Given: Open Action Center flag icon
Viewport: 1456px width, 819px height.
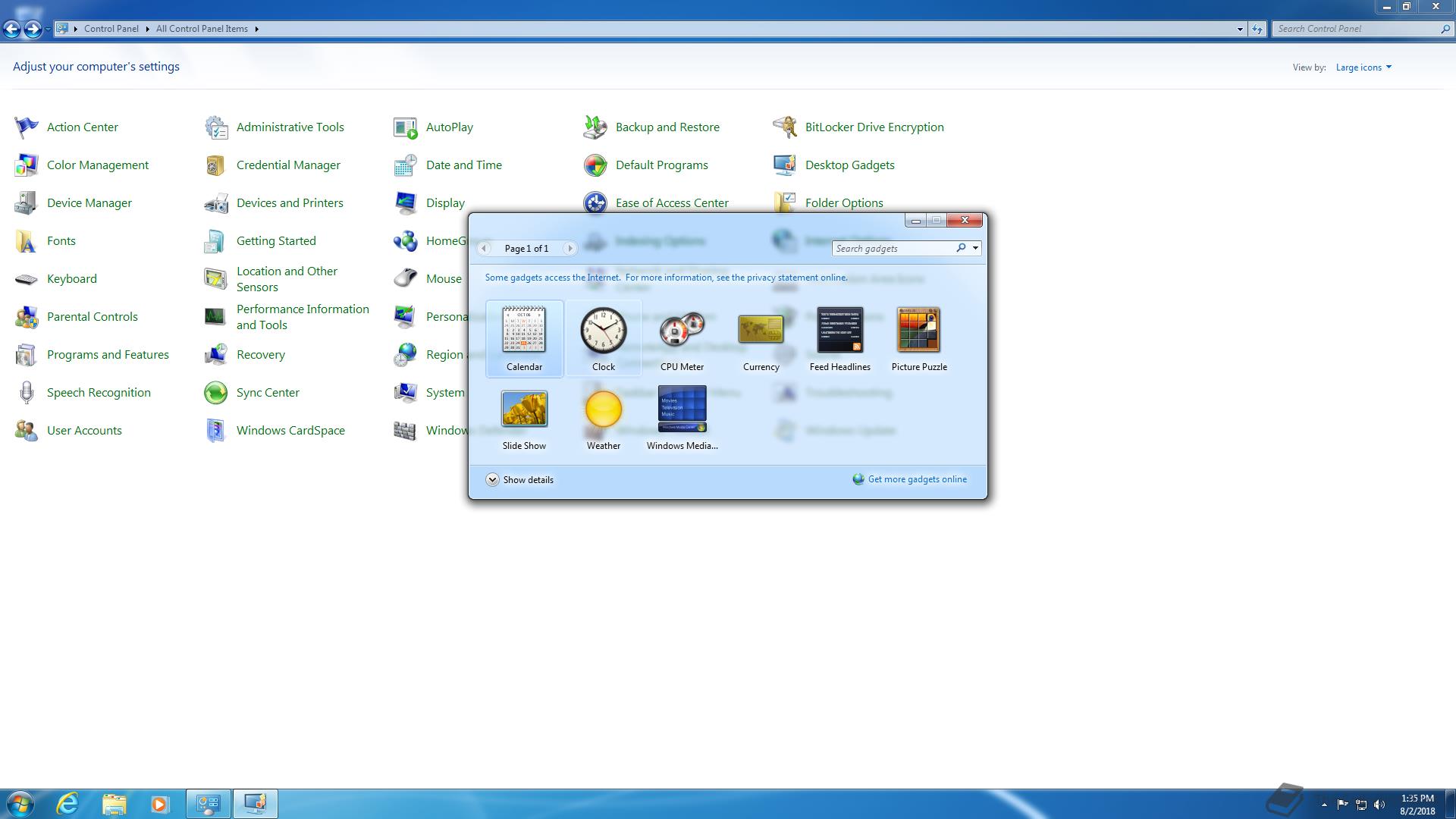Looking at the screenshot, I should [x=27, y=127].
